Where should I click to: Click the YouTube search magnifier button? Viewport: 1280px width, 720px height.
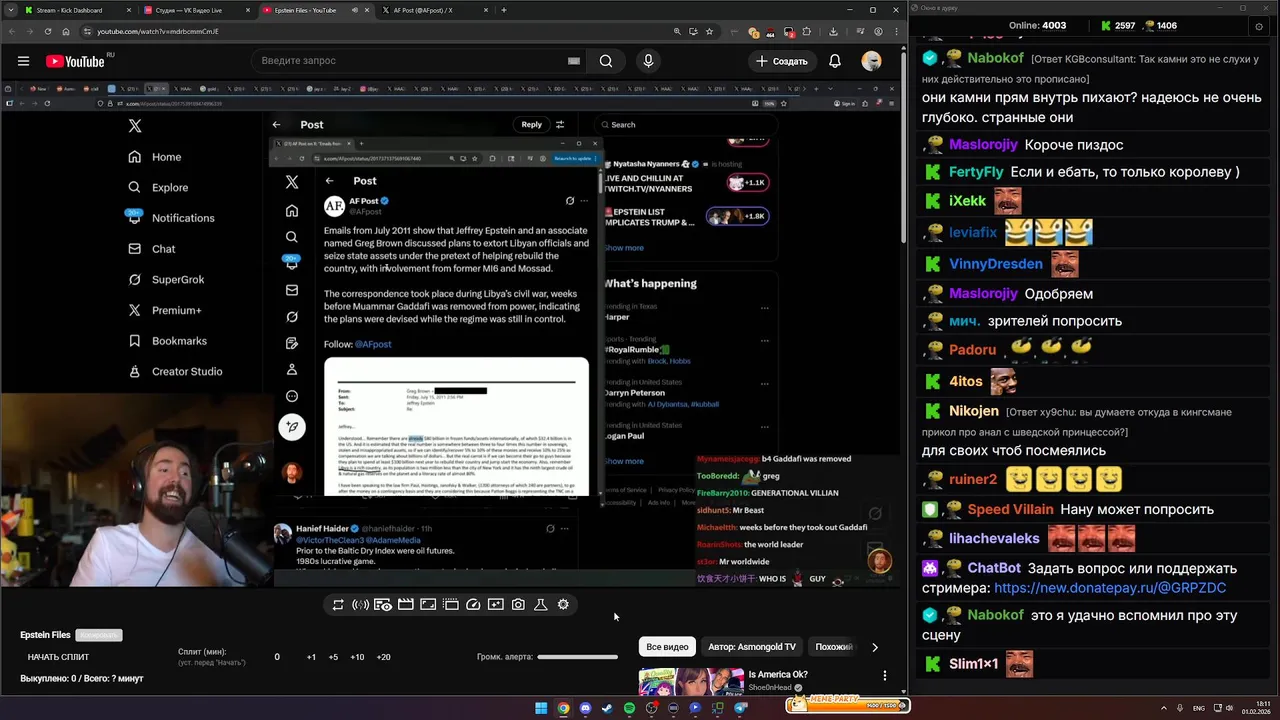pyautogui.click(x=606, y=61)
